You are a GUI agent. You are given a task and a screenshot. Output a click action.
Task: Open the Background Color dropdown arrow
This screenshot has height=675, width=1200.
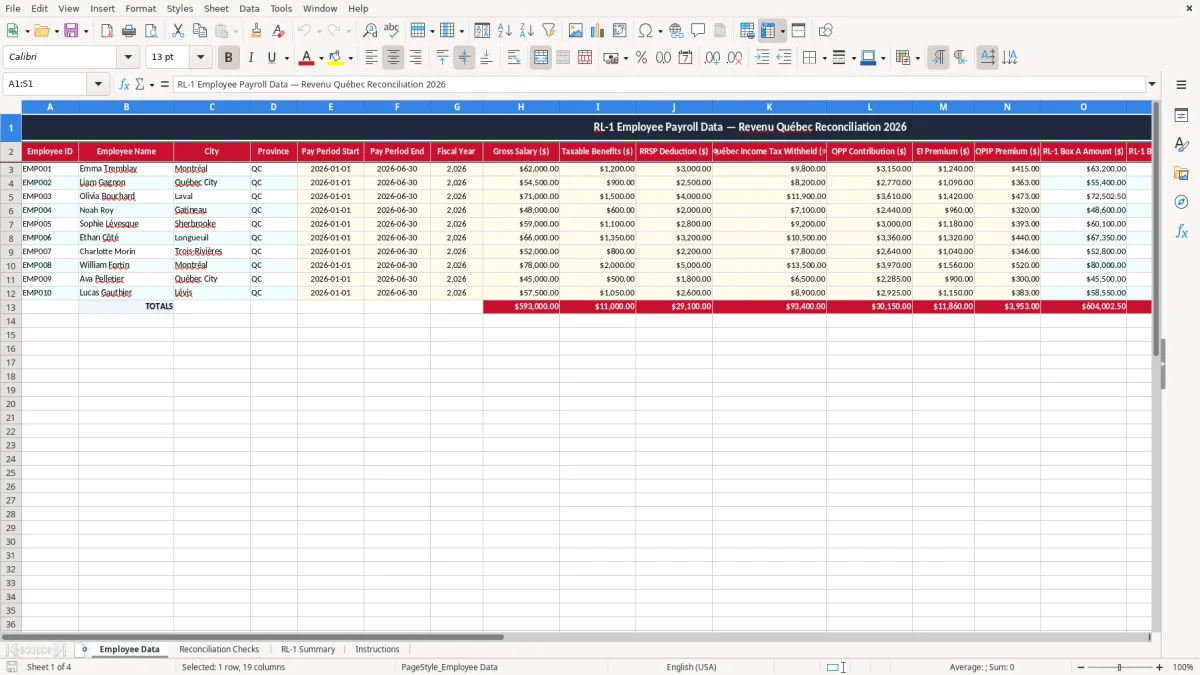tap(351, 58)
